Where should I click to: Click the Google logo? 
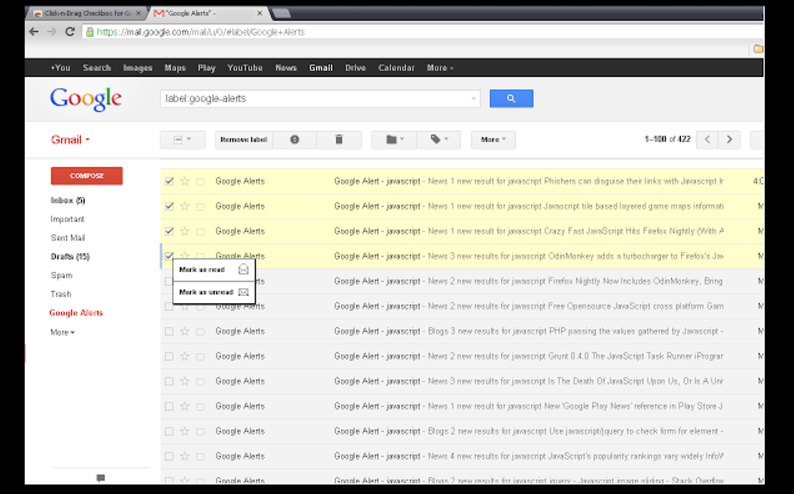coord(86,99)
